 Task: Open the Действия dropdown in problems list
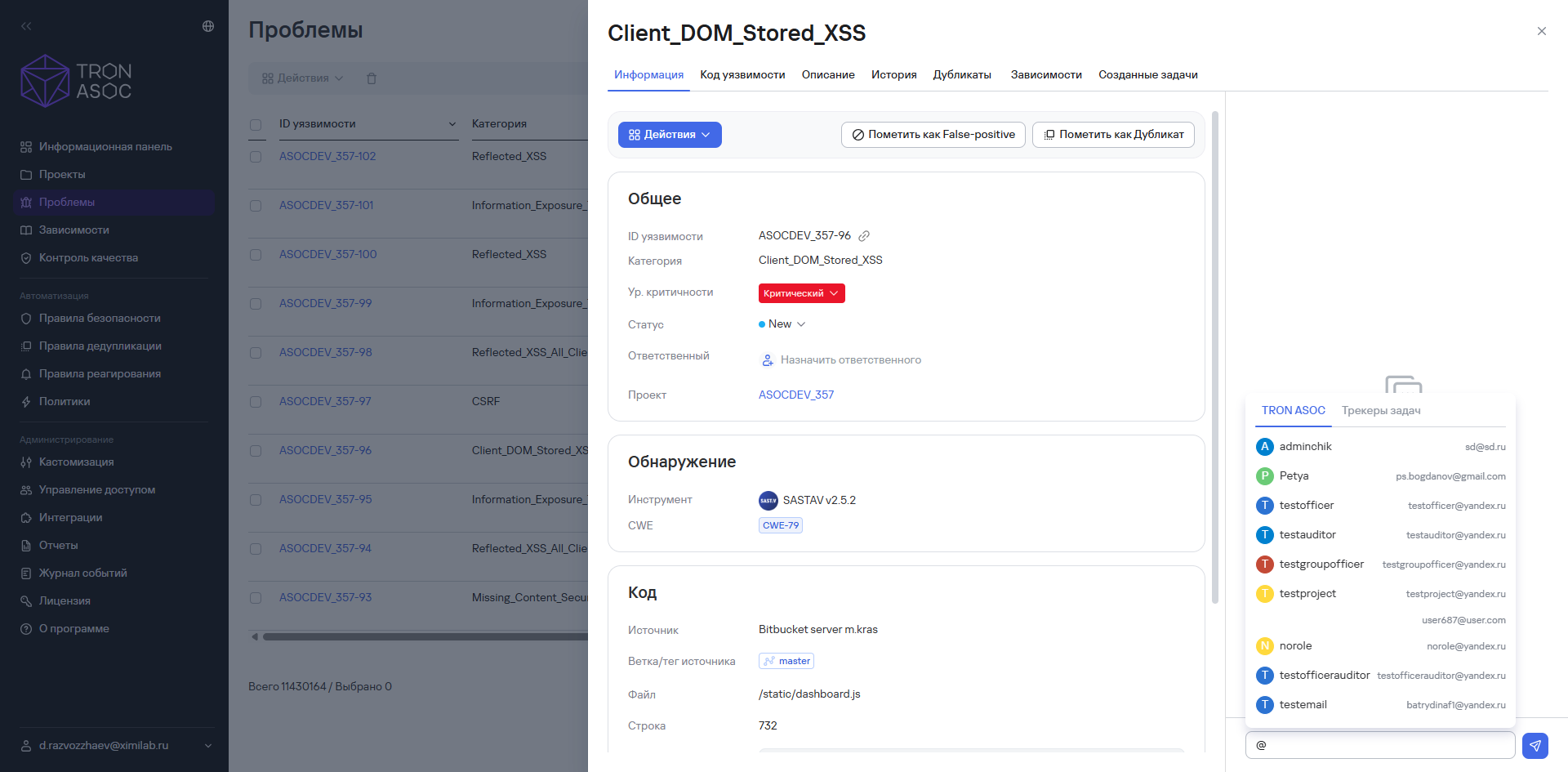pyautogui.click(x=302, y=78)
